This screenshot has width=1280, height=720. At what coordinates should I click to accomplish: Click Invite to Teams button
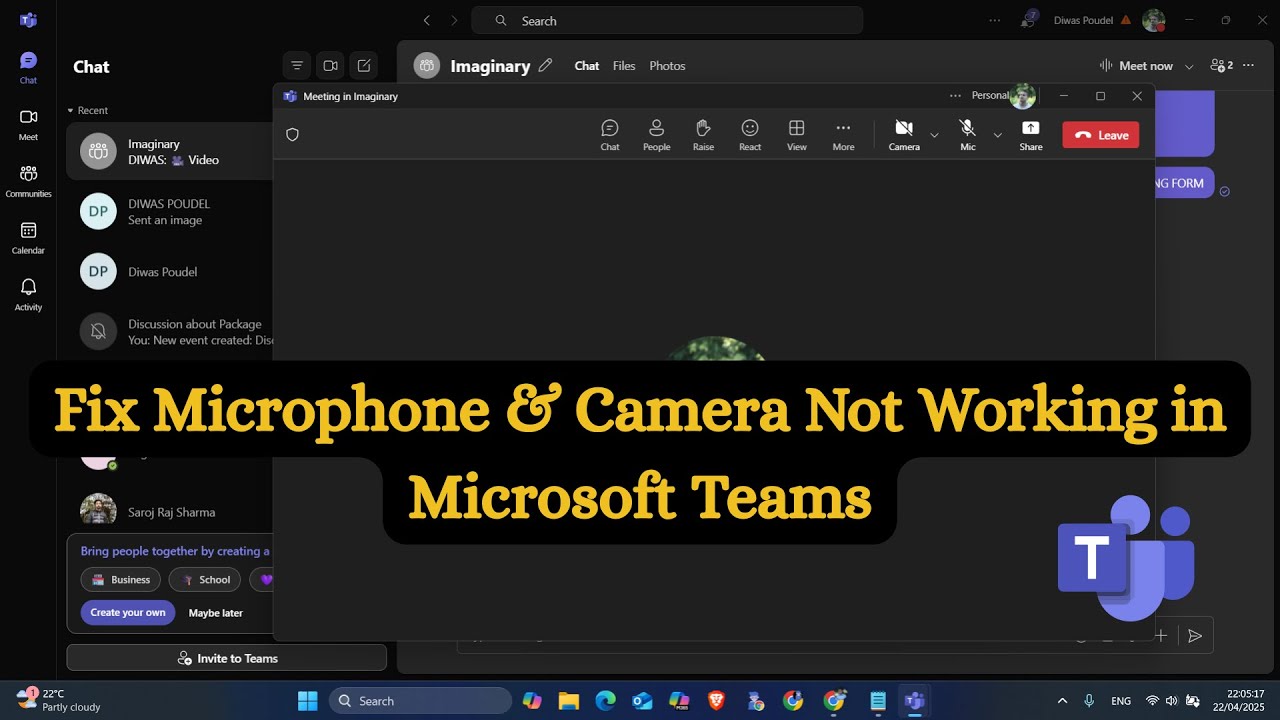coord(227,658)
